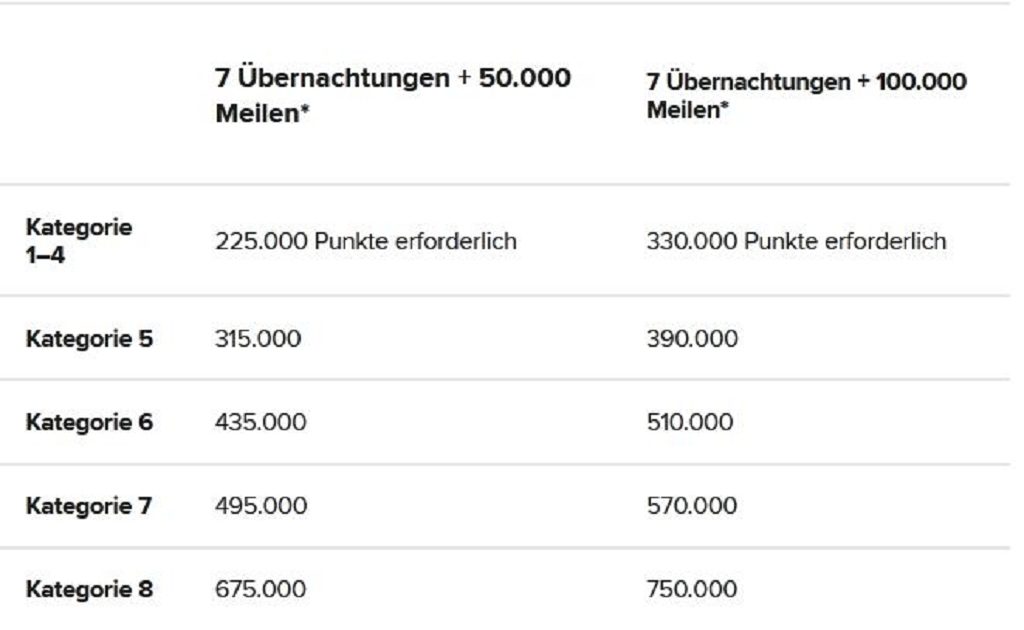Viewport: 1024px width, 630px height.
Task: Click the 7 Übernachtungen + 100.000 Meilen header
Action: tap(806, 95)
